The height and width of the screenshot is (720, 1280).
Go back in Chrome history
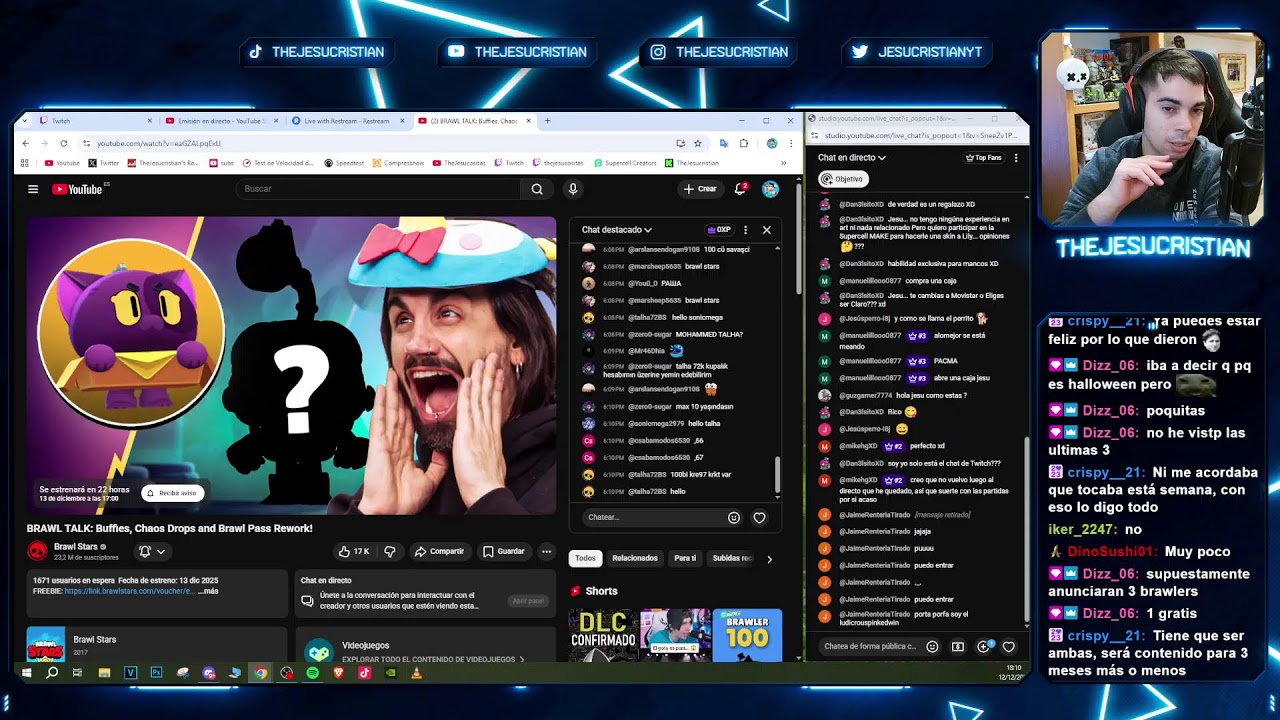tap(25, 143)
